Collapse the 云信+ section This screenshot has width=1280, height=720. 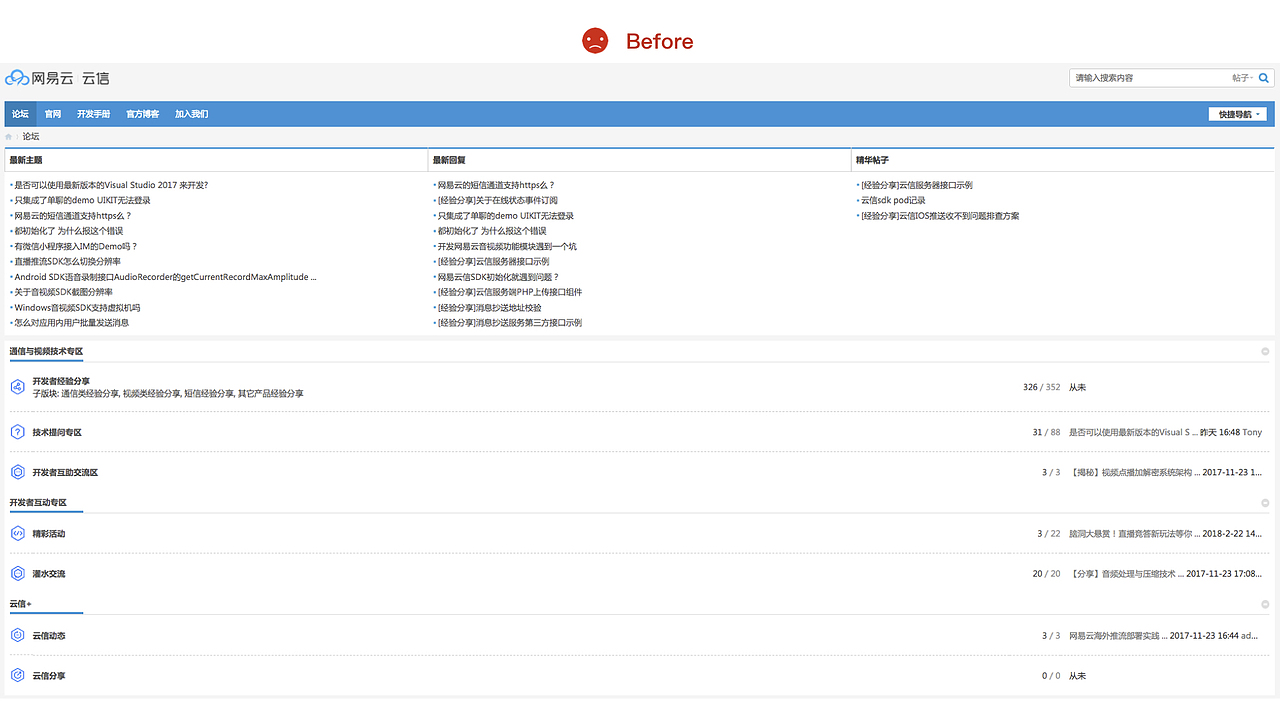point(1265,604)
